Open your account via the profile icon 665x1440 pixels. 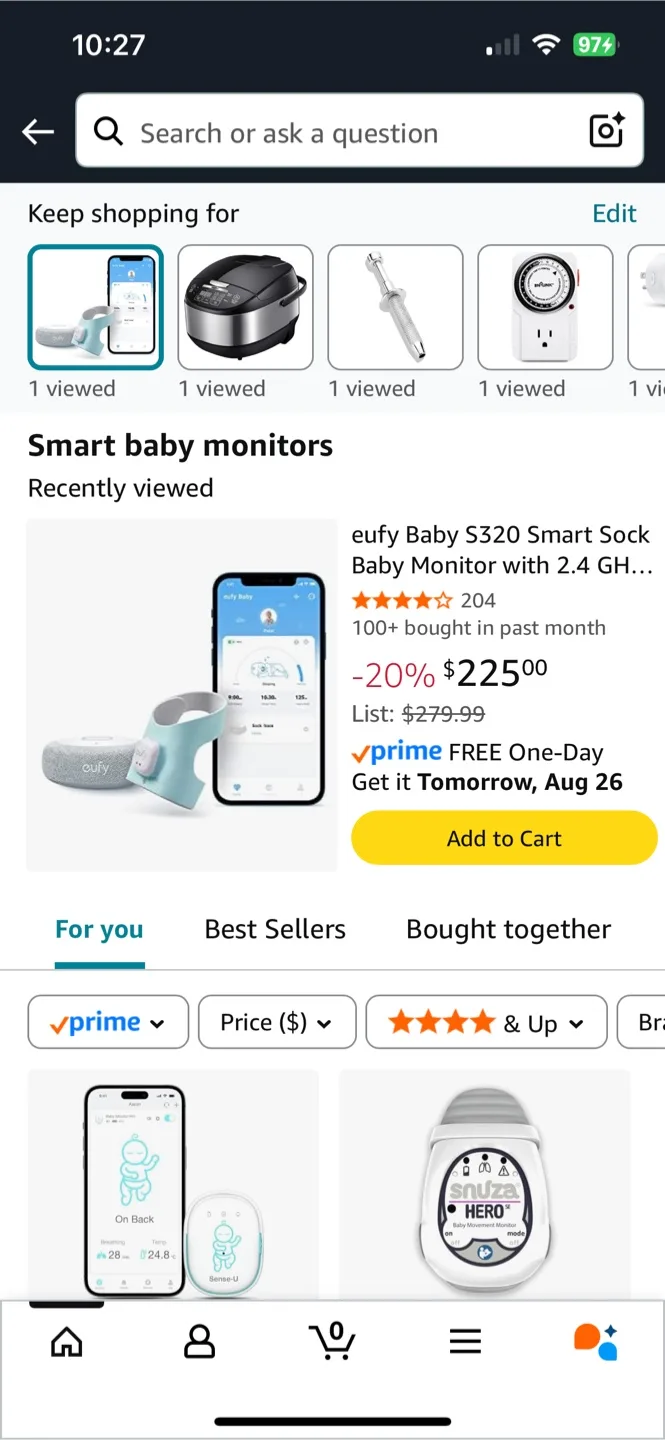point(199,1342)
